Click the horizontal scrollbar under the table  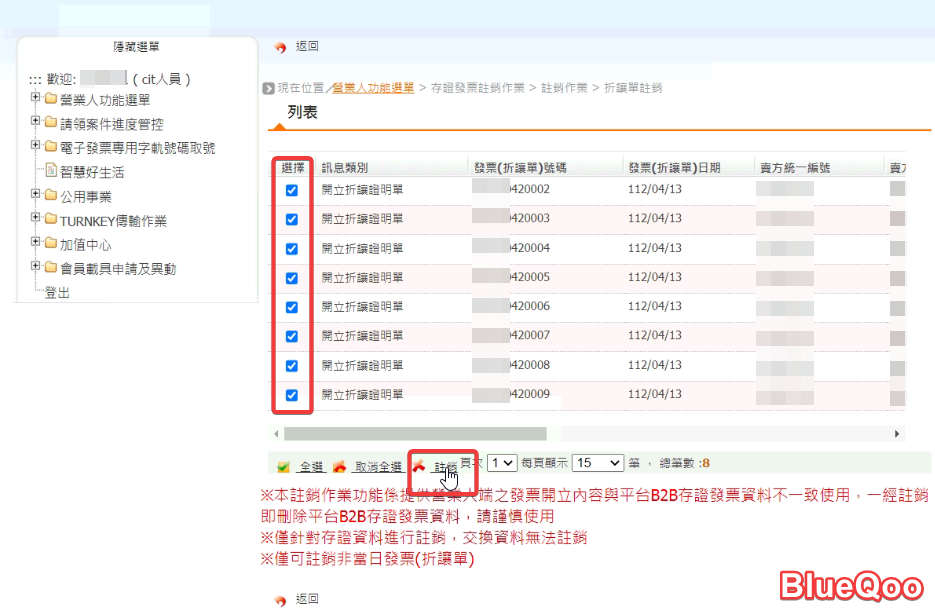(x=415, y=434)
